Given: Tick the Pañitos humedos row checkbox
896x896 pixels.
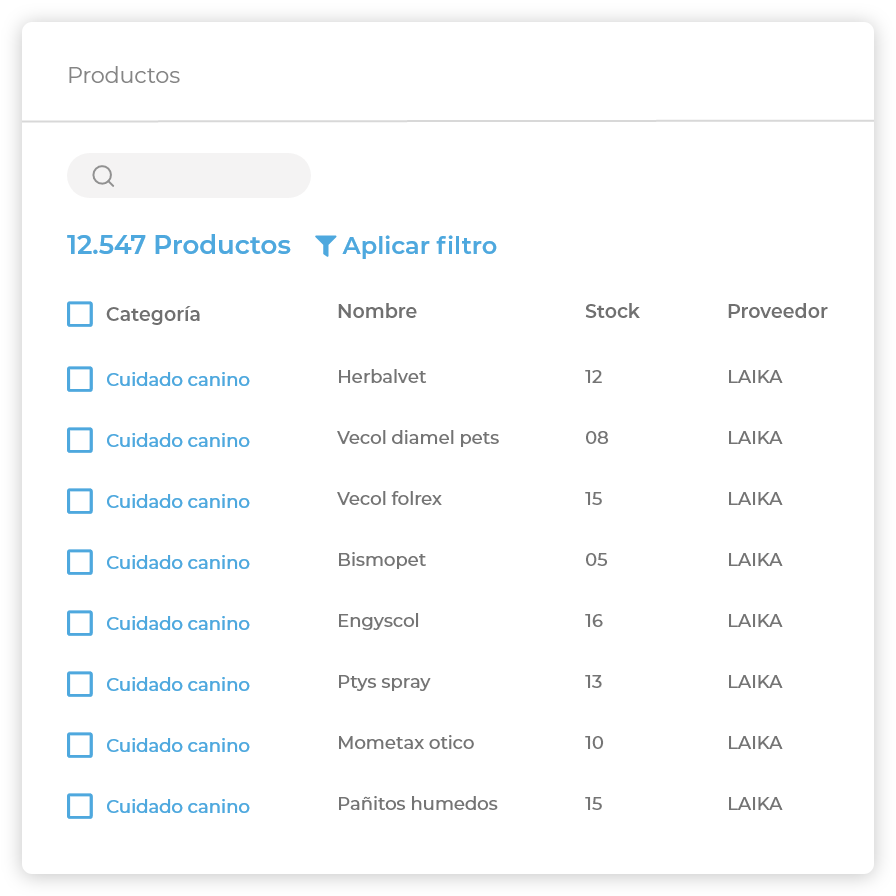Looking at the screenshot, I should click(x=80, y=806).
